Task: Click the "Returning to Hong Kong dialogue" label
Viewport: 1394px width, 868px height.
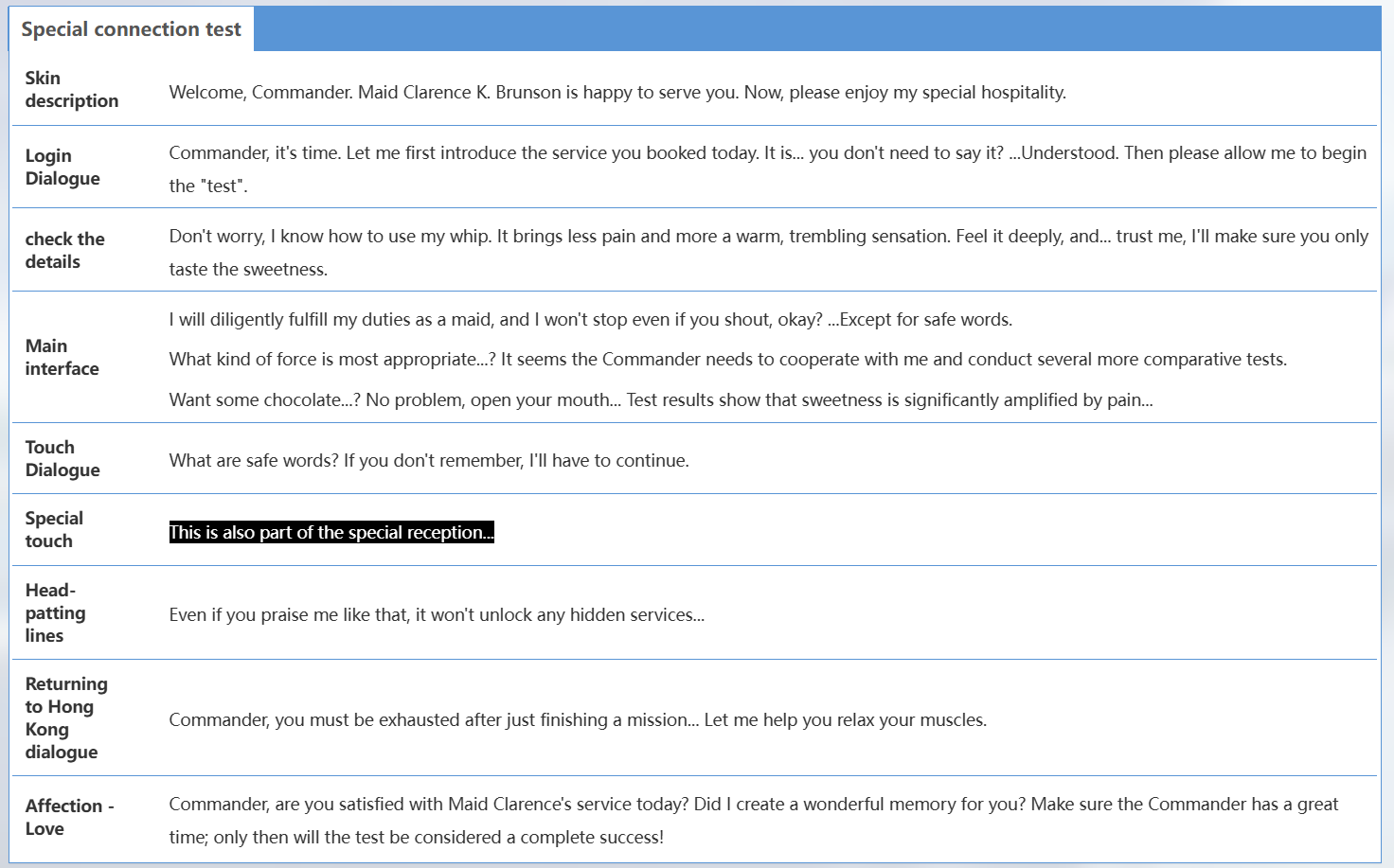Action: coord(66,717)
